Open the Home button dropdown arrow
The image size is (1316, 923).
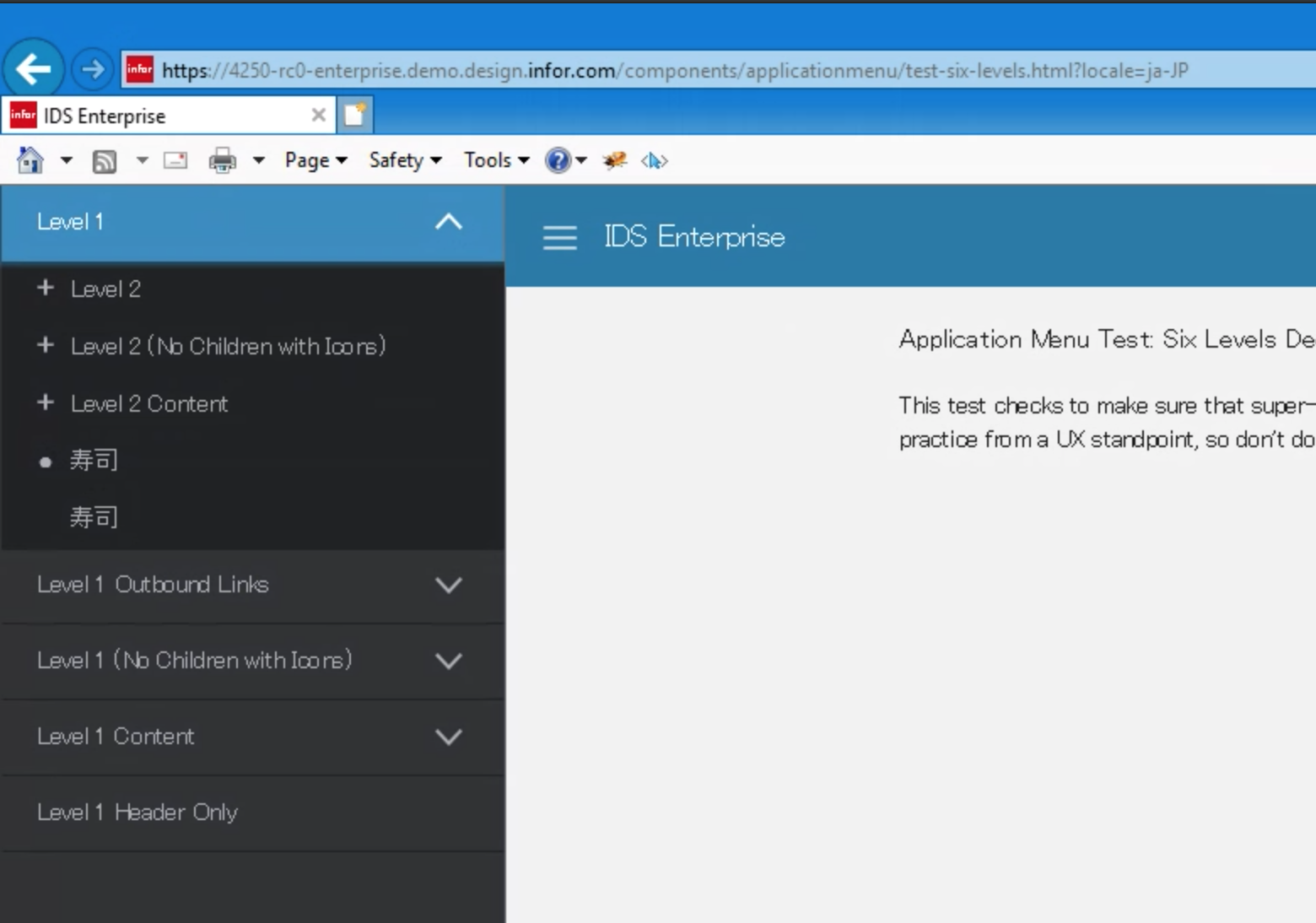[x=65, y=159]
